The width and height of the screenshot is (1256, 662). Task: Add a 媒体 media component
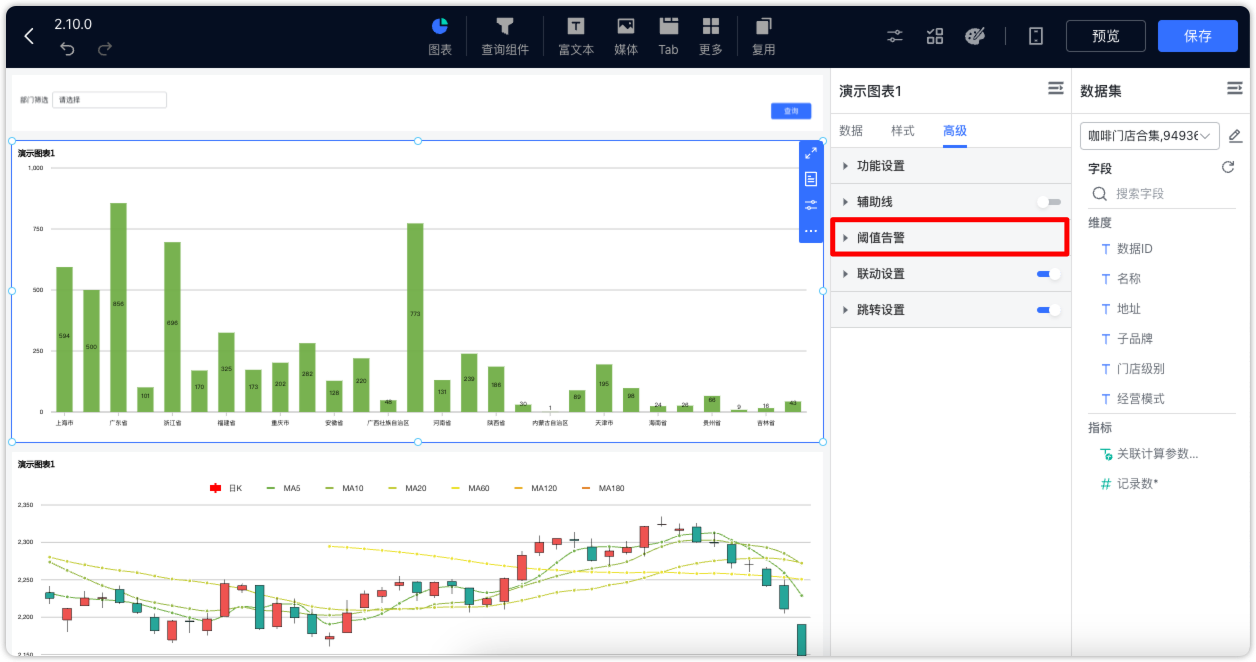(x=626, y=36)
